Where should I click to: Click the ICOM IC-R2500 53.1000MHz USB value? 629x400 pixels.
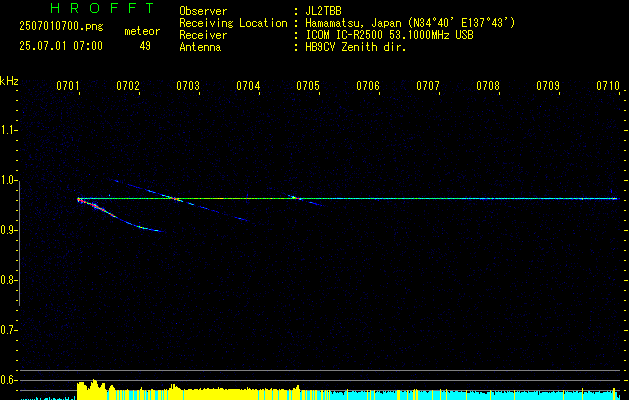point(389,35)
